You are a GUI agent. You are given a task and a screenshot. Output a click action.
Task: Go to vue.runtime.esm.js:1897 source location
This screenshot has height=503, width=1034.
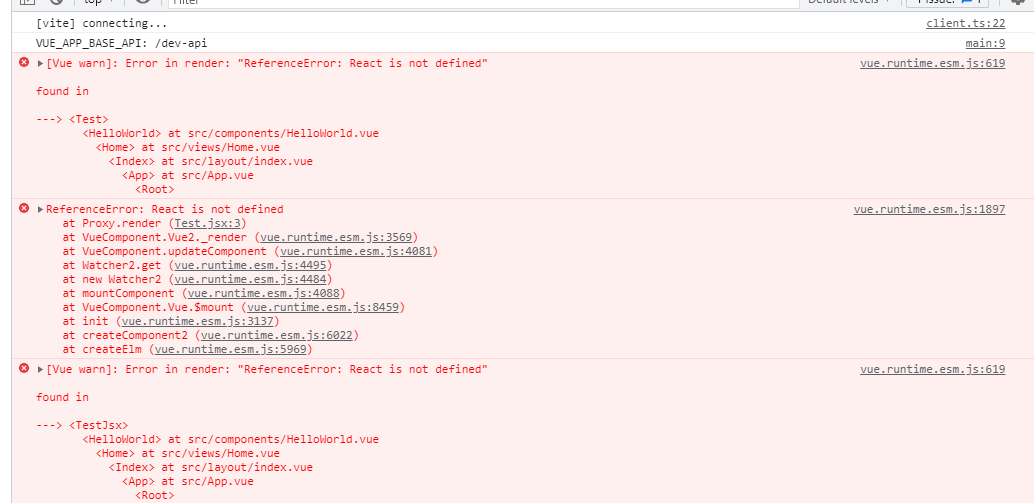(929, 209)
